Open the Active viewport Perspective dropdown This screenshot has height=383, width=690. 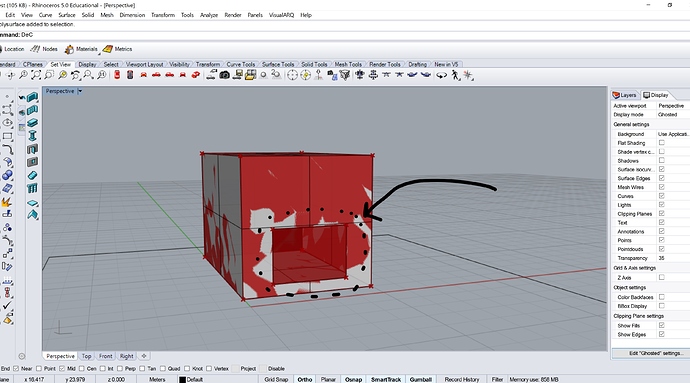click(673, 106)
